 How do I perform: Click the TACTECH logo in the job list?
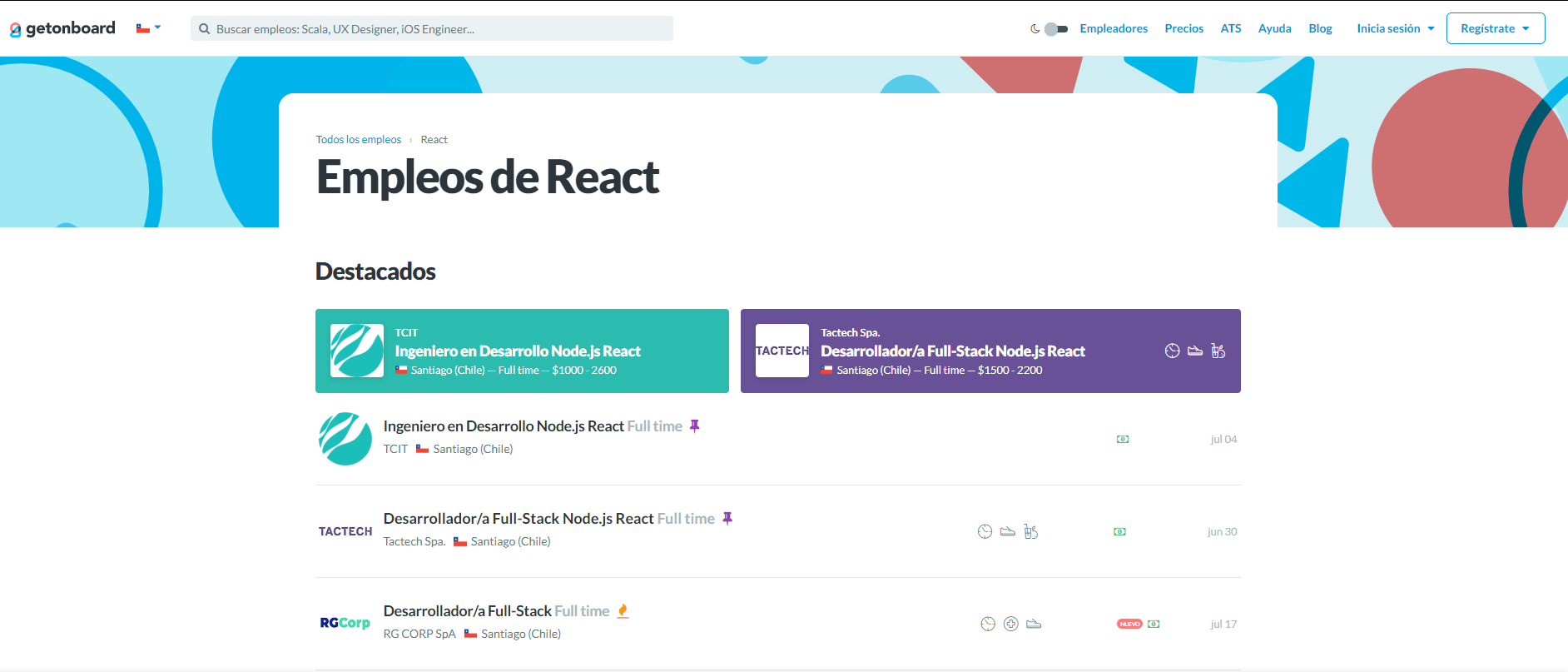[x=345, y=531]
